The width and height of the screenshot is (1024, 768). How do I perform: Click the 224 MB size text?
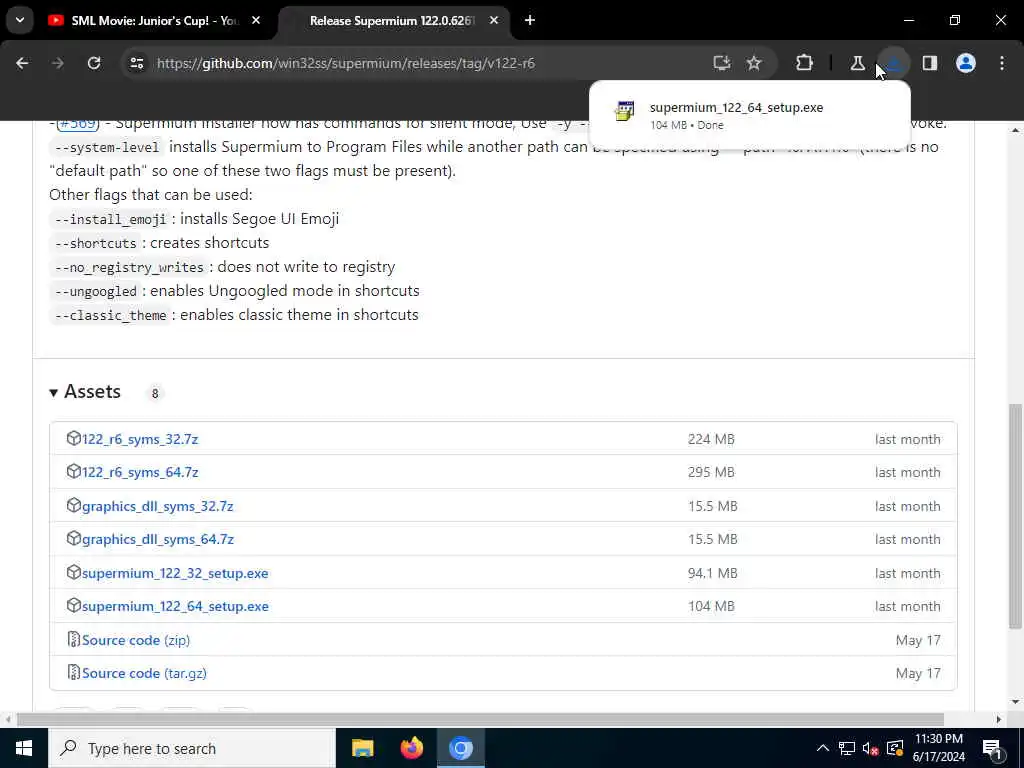(x=711, y=439)
